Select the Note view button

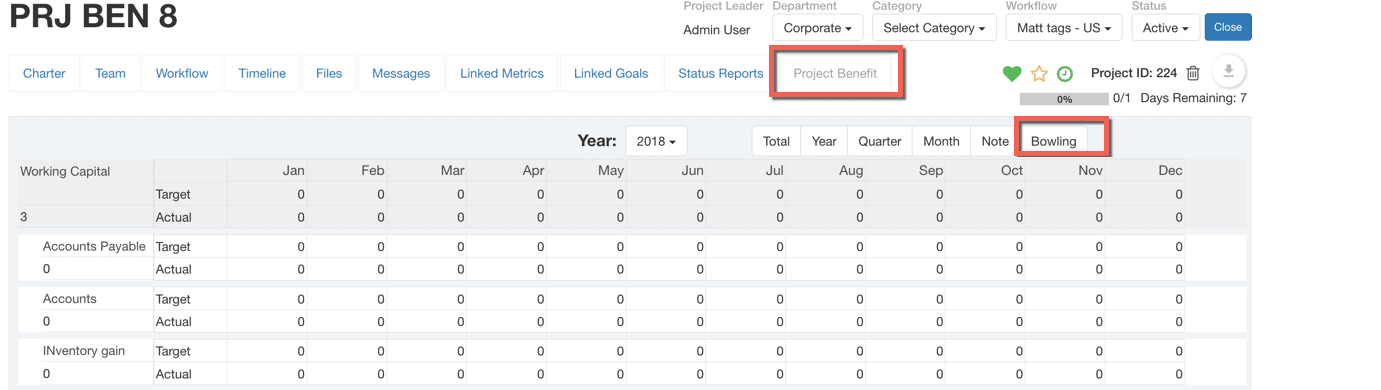pos(995,141)
